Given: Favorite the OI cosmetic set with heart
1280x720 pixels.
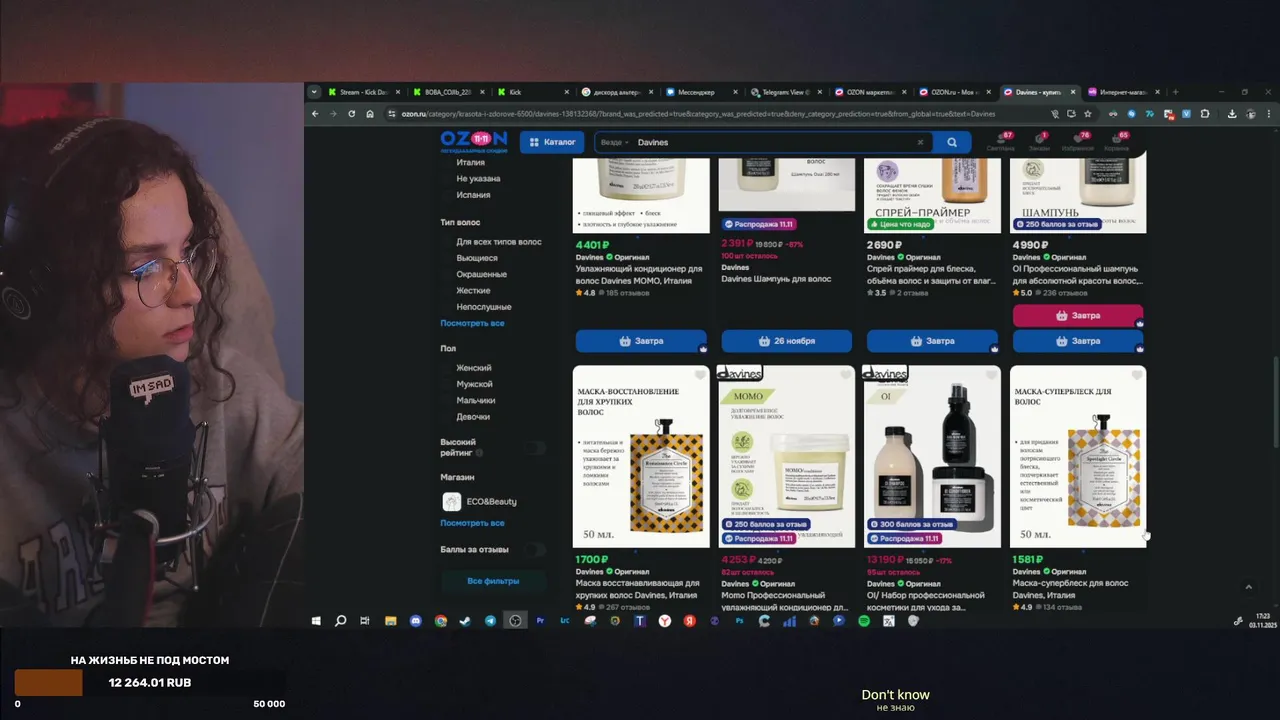Looking at the screenshot, I should (x=991, y=376).
